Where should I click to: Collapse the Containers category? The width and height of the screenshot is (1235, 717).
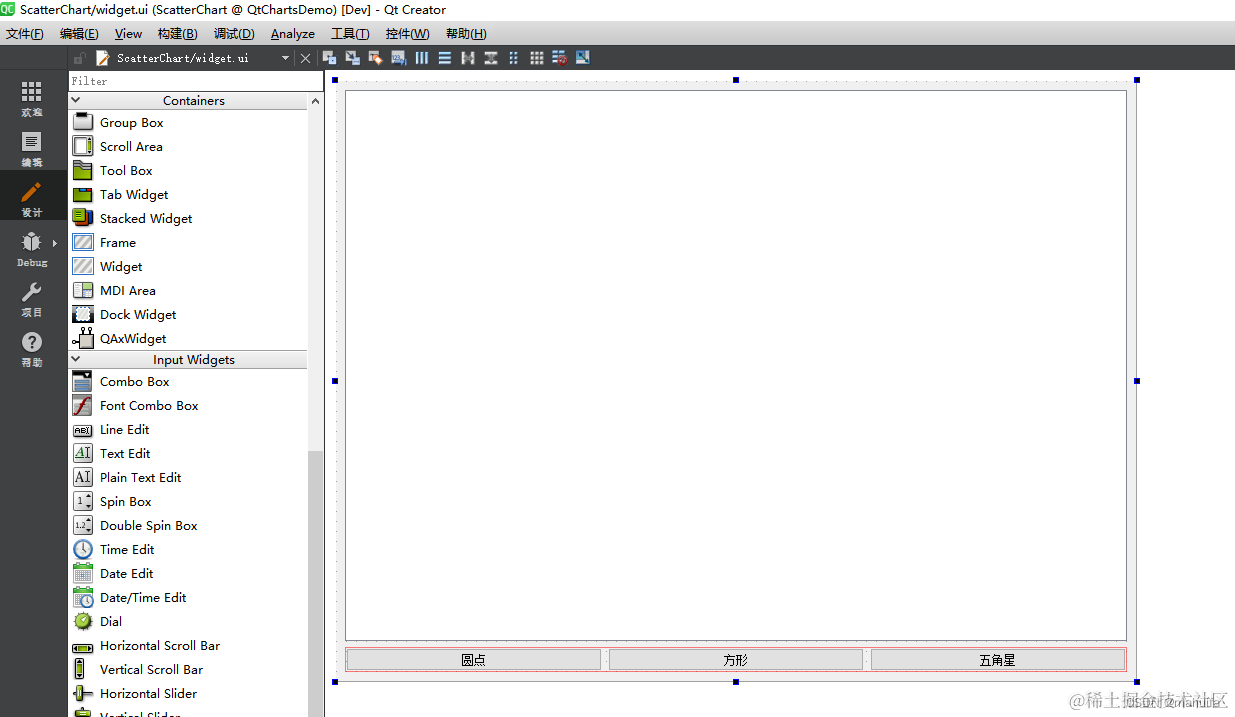[76, 101]
